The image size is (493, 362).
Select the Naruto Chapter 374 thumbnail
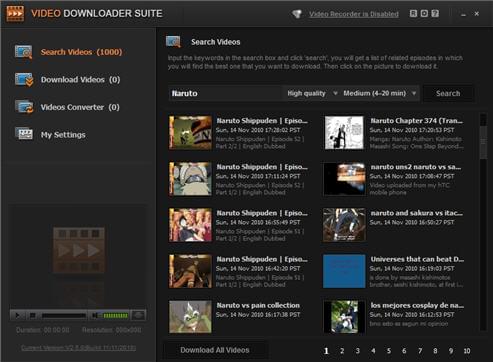[x=344, y=133]
